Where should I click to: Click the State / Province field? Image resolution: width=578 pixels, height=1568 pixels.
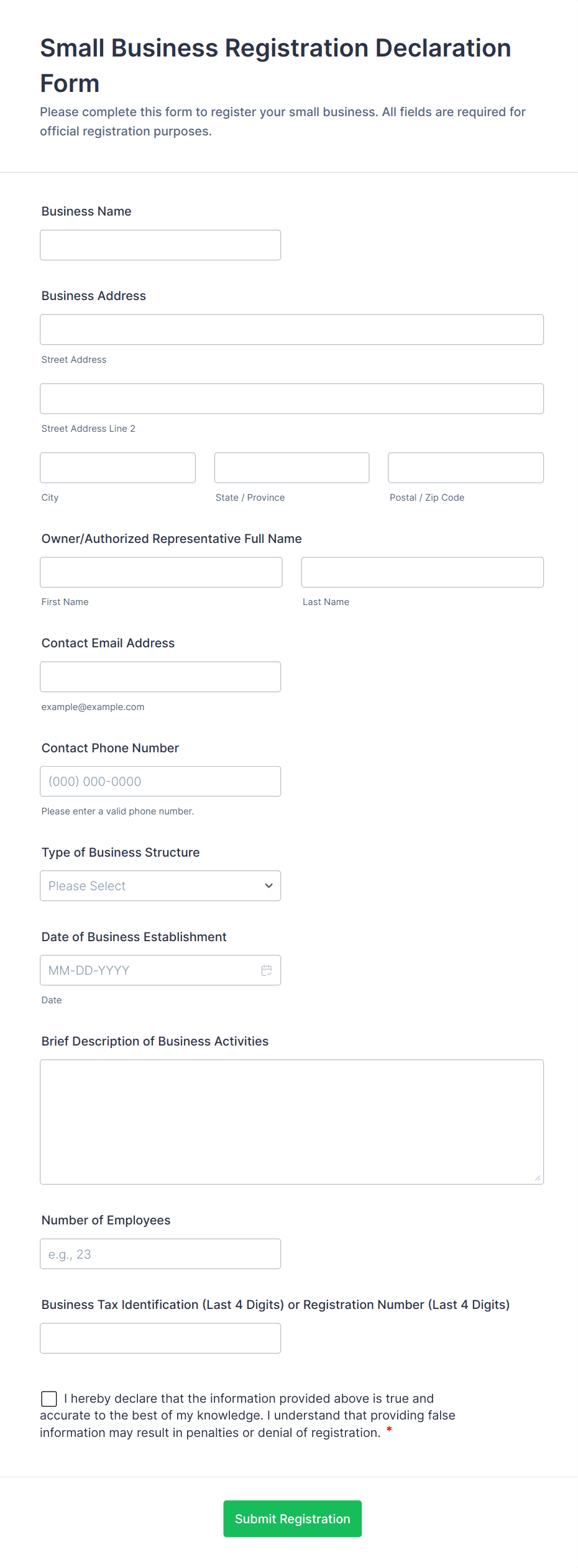(x=291, y=468)
